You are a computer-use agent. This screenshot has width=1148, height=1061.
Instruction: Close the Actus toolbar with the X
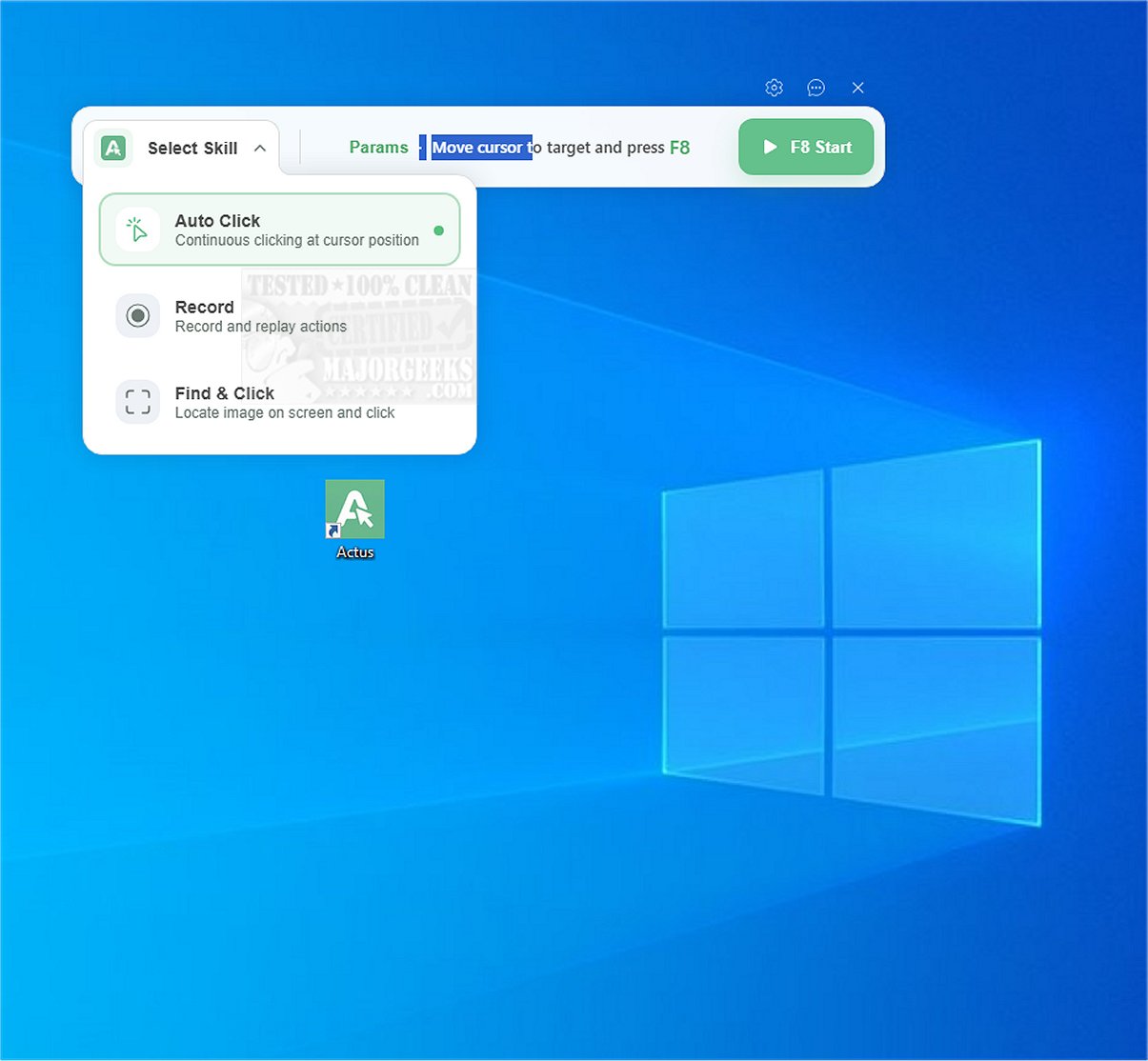857,88
